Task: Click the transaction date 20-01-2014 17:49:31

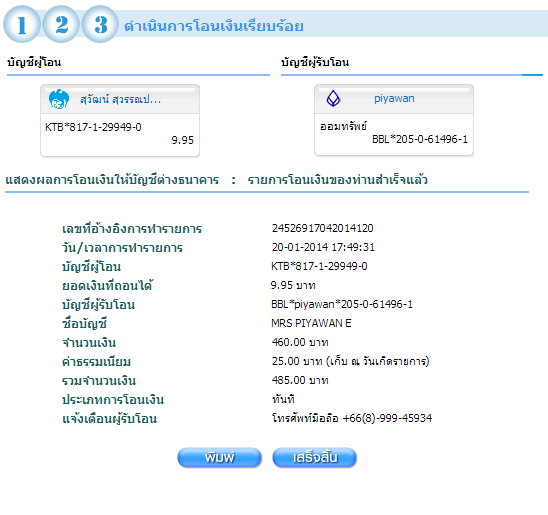Action: [323, 247]
